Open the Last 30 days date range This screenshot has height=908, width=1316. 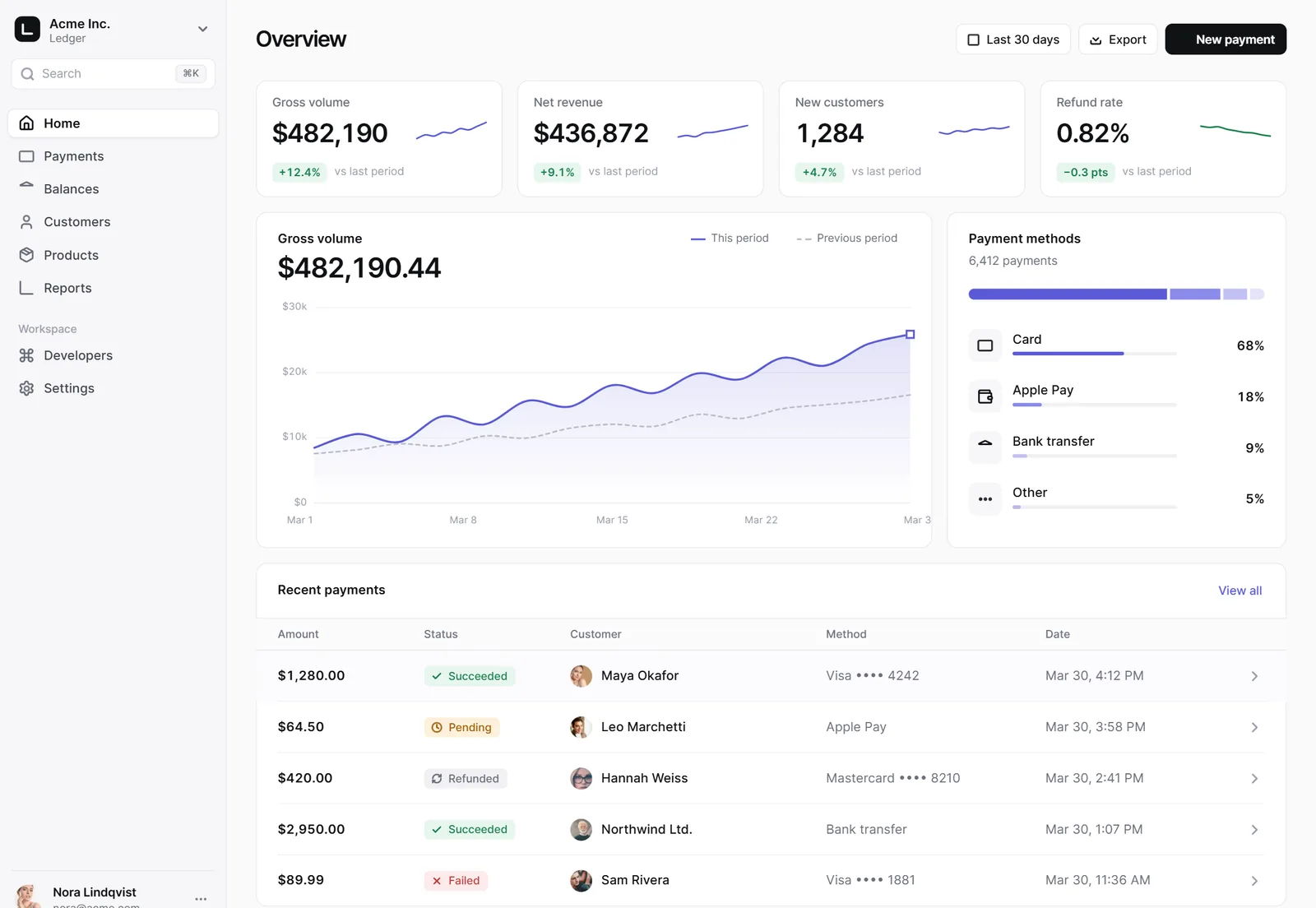pyautogui.click(x=1013, y=39)
